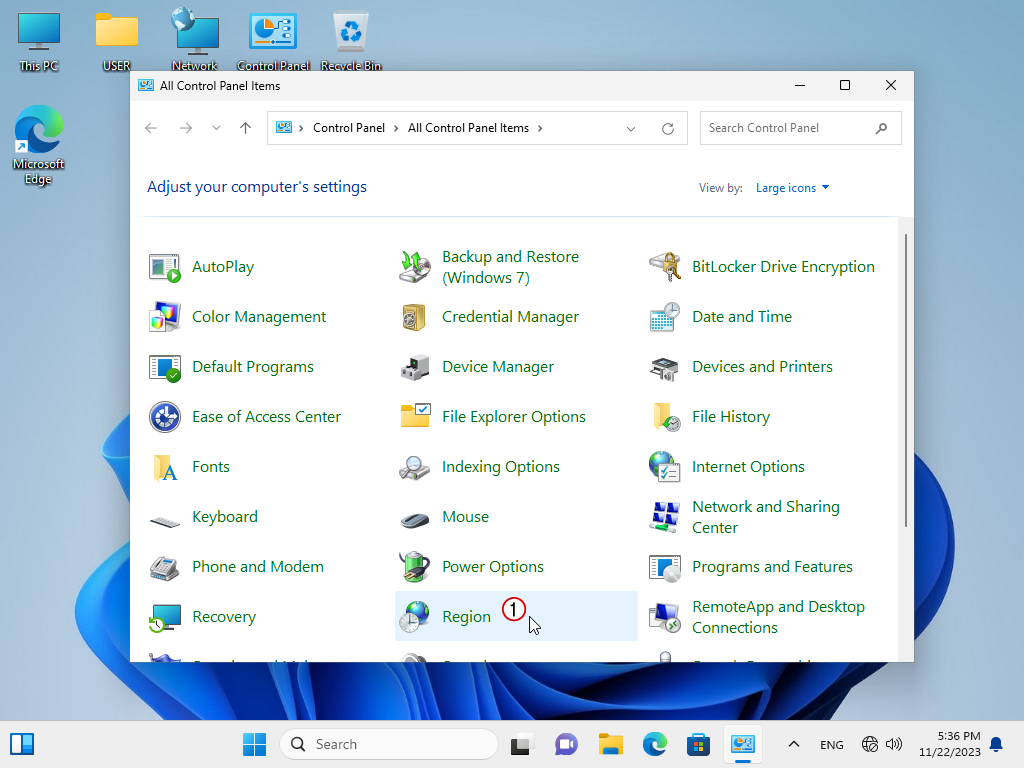Open the Color Management icon

click(x=165, y=317)
